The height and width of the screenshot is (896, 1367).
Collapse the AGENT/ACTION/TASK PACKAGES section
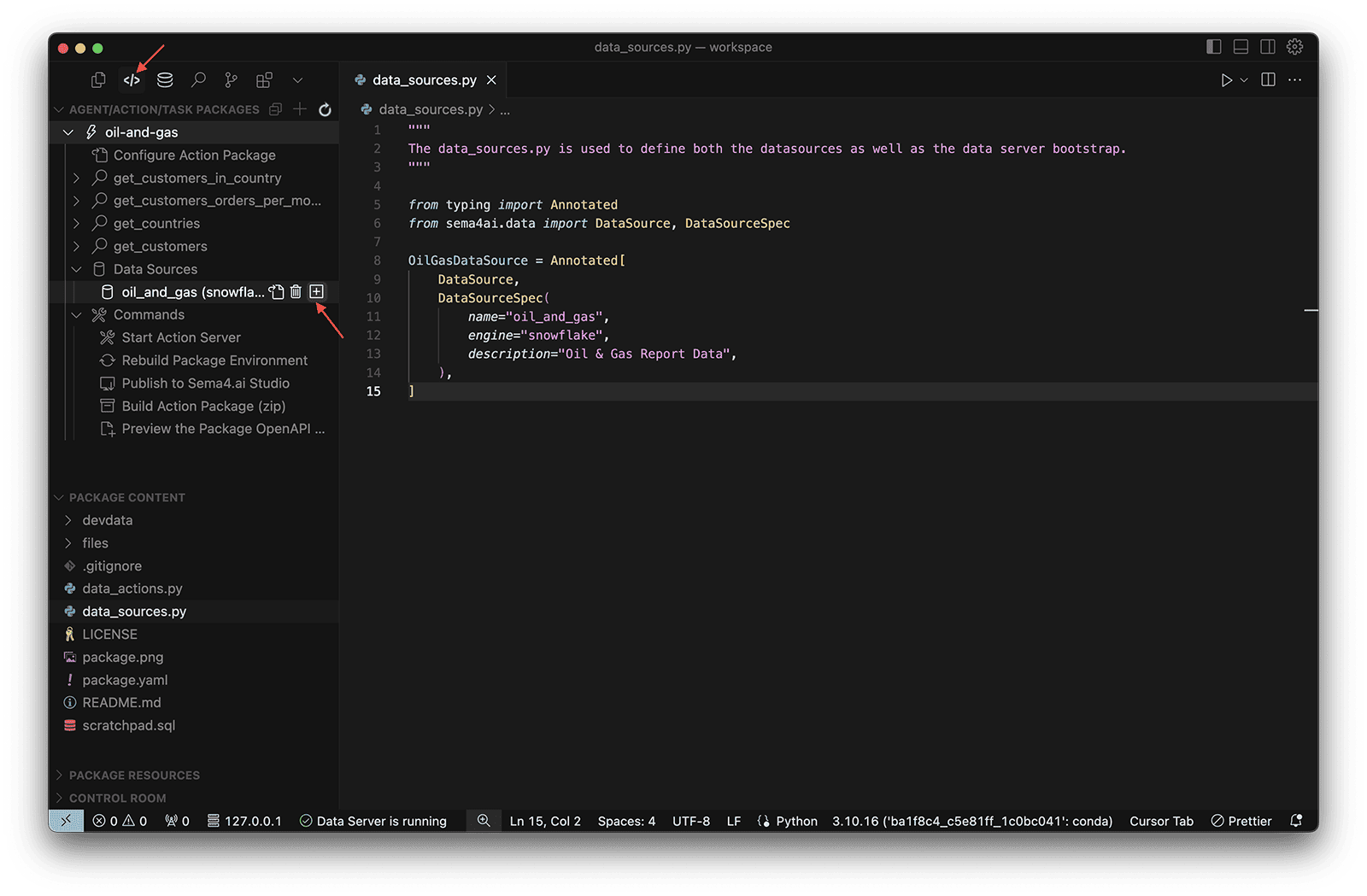point(60,109)
